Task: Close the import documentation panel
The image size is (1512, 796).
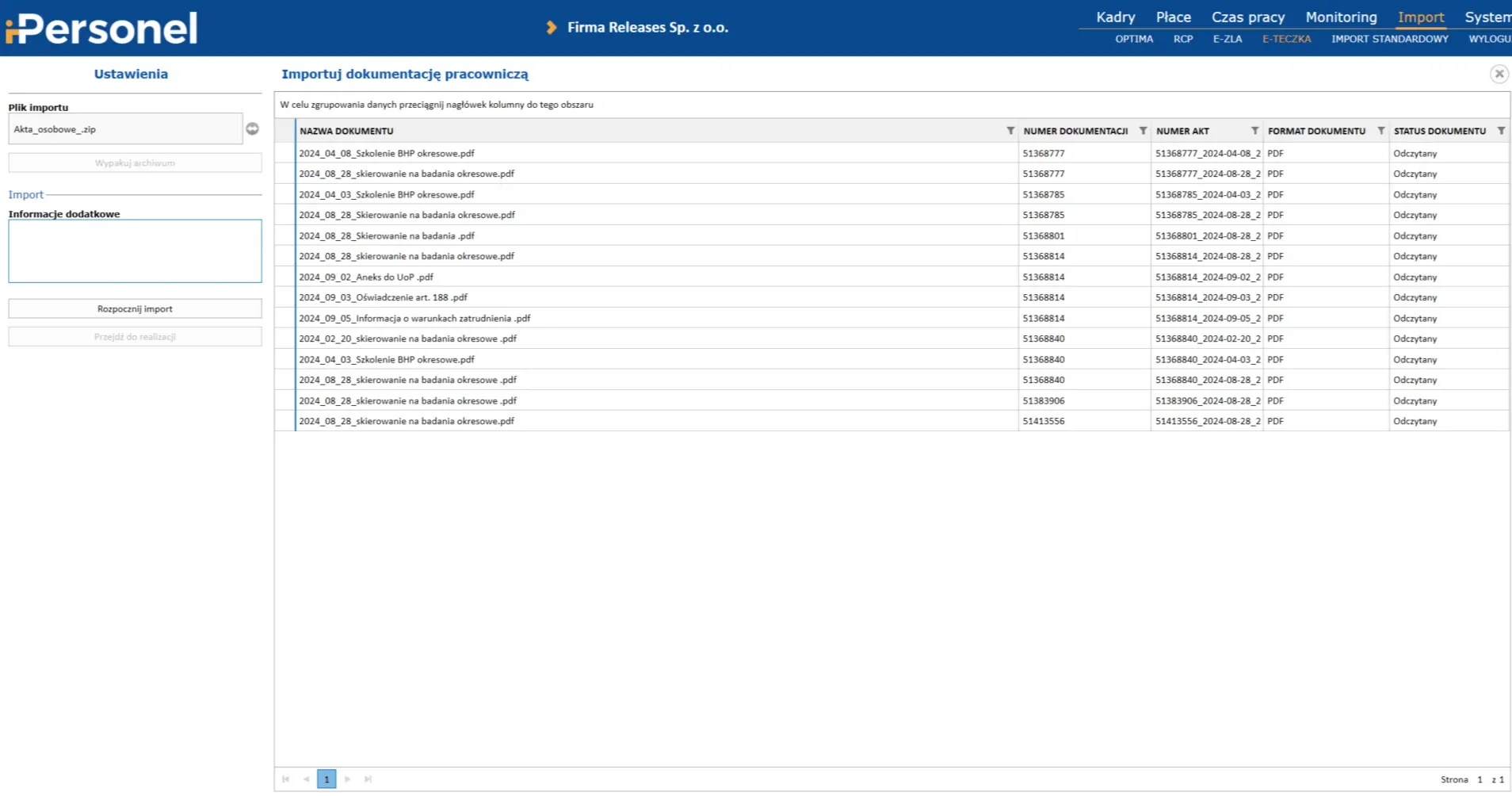Action: [x=1499, y=74]
